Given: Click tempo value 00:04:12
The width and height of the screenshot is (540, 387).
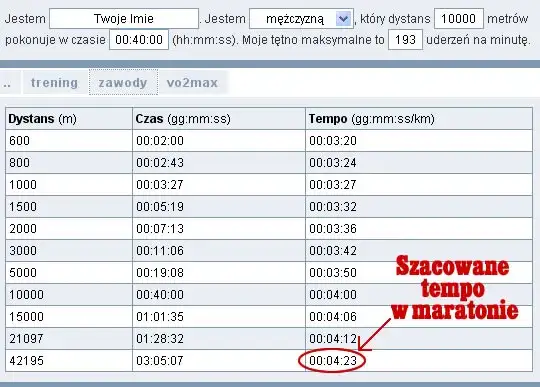Looking at the screenshot, I should 333,339.
